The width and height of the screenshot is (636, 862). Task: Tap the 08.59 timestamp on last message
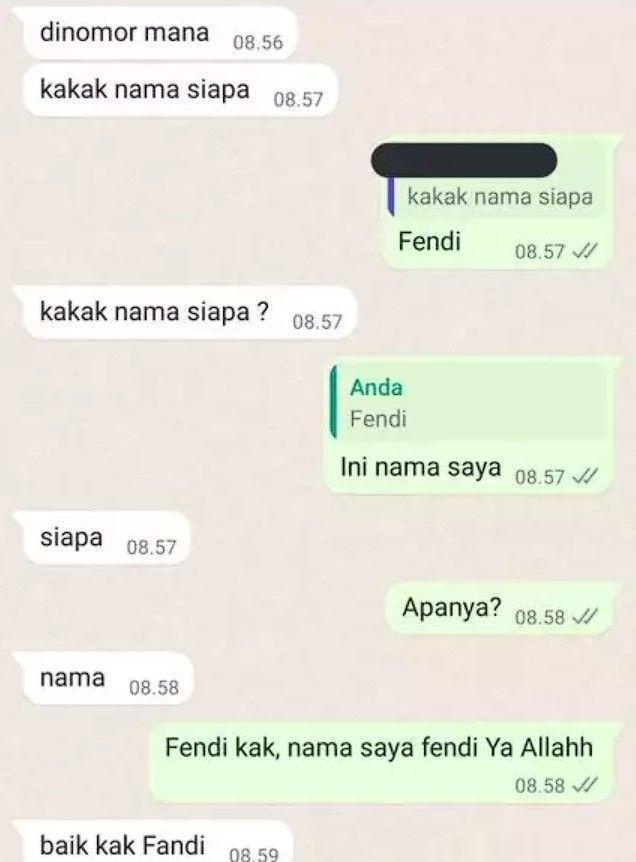[254, 854]
